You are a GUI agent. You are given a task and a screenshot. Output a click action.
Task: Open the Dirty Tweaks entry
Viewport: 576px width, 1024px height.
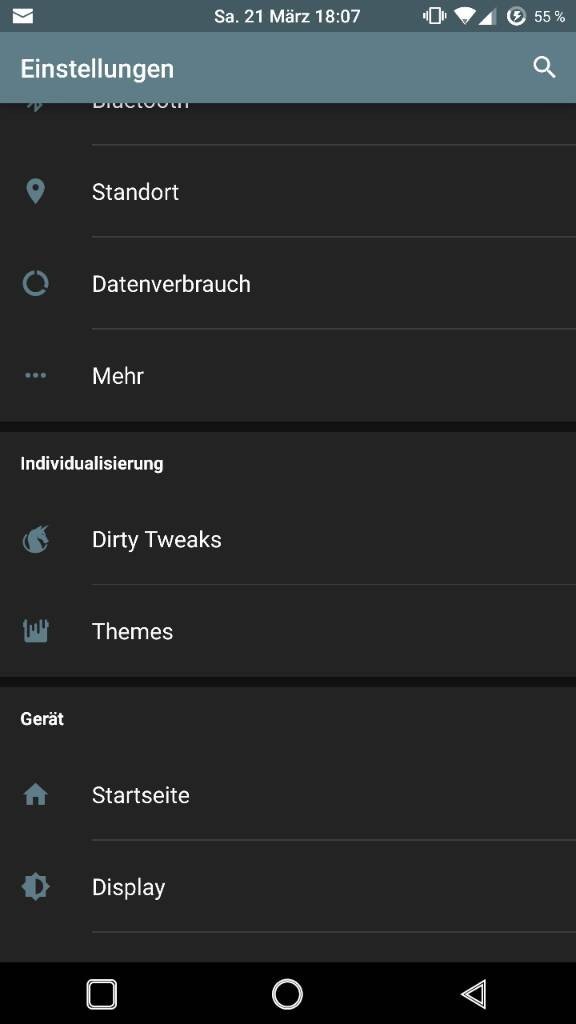coord(288,539)
